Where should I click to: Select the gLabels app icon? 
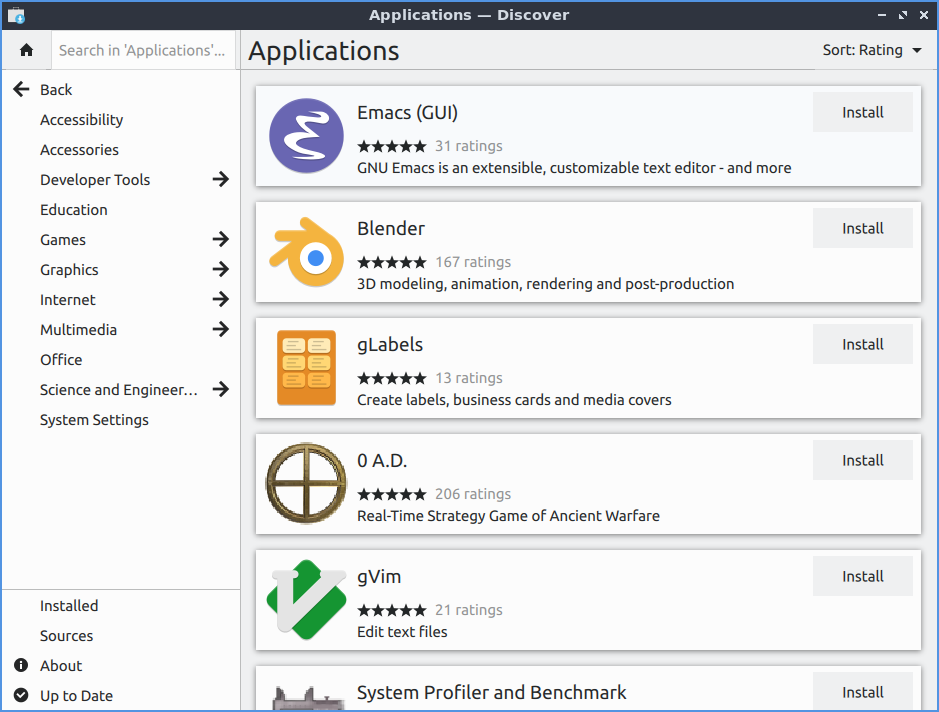click(306, 368)
